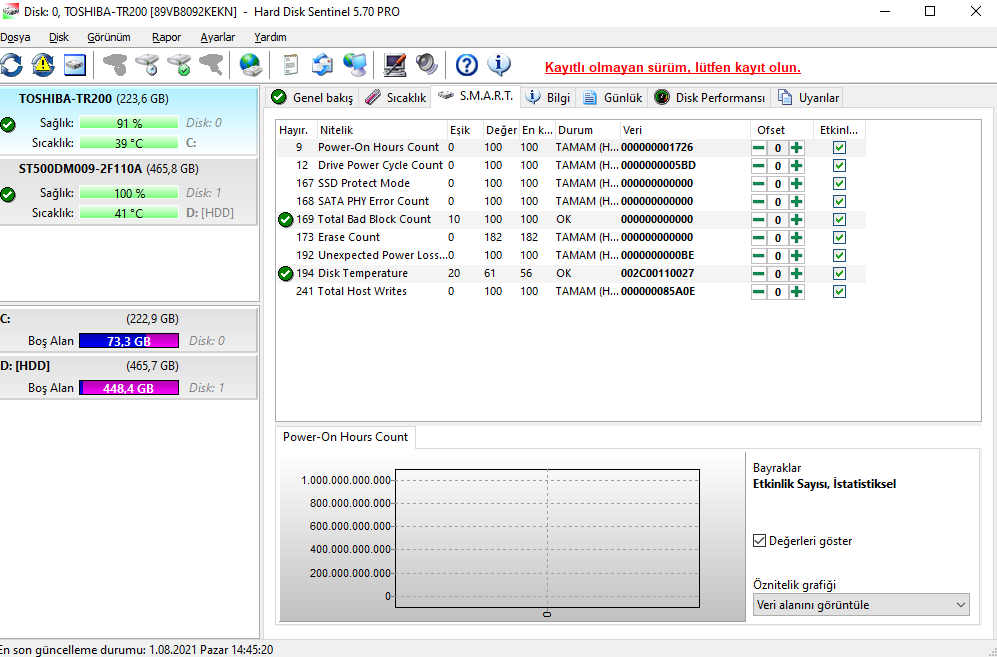Sort by the Veri column header
This screenshot has height=657, width=997.
coord(685,130)
